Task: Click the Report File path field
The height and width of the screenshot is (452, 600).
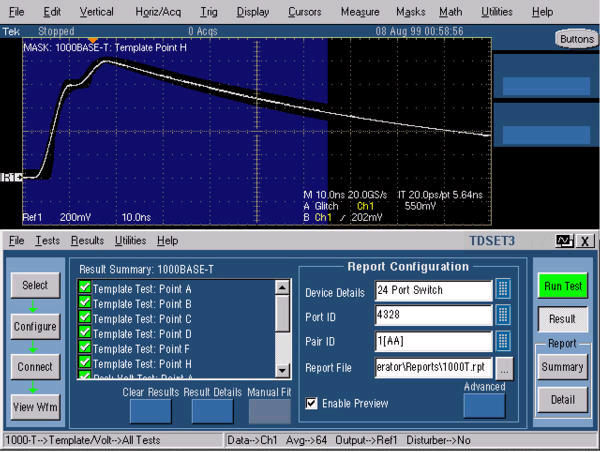Action: pos(434,367)
